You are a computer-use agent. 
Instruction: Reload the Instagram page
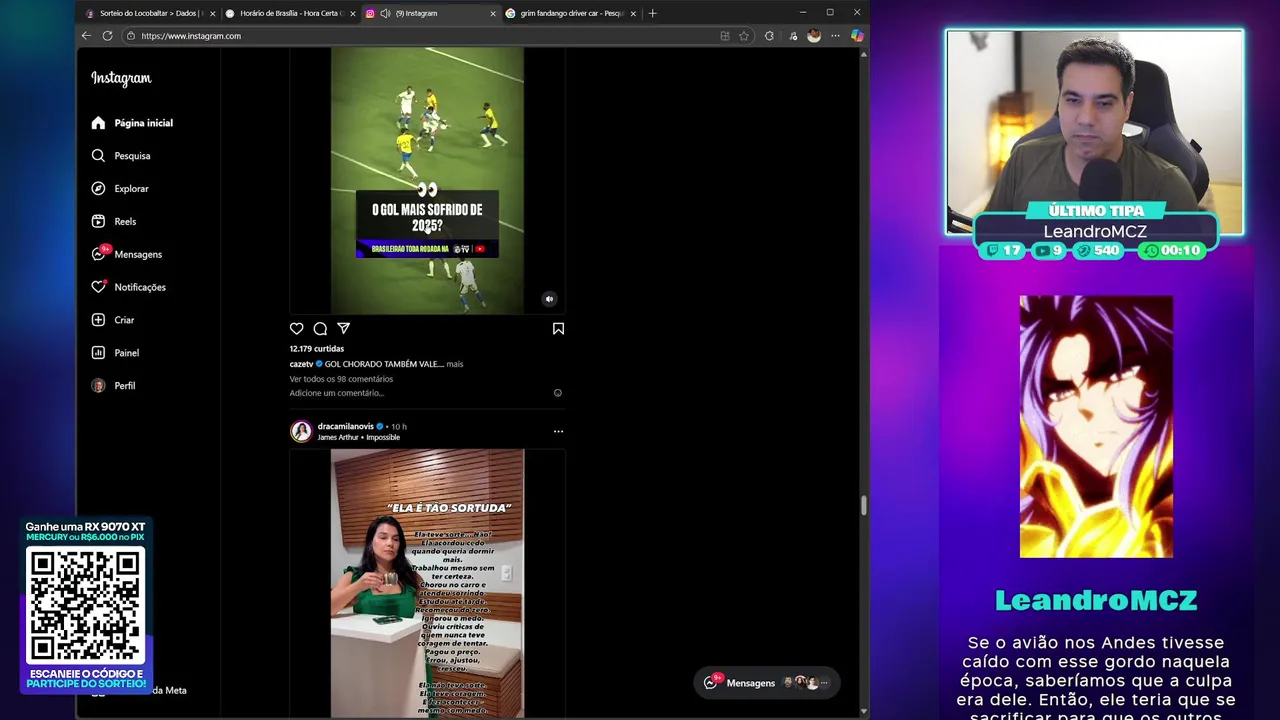pyautogui.click(x=107, y=36)
